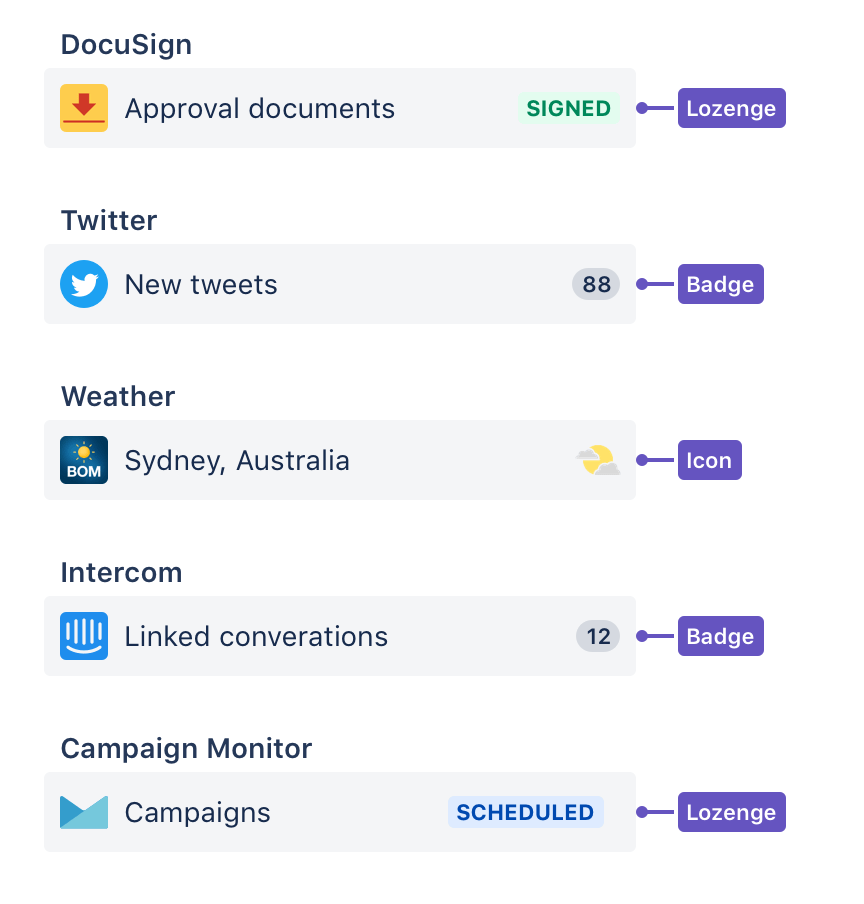Select the DocuSign section header
The height and width of the screenshot is (904, 864).
[126, 44]
